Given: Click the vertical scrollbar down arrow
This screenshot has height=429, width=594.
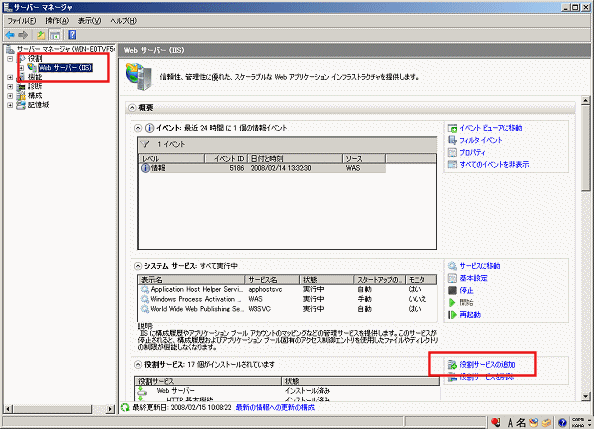Looking at the screenshot, I should pyautogui.click(x=586, y=396).
